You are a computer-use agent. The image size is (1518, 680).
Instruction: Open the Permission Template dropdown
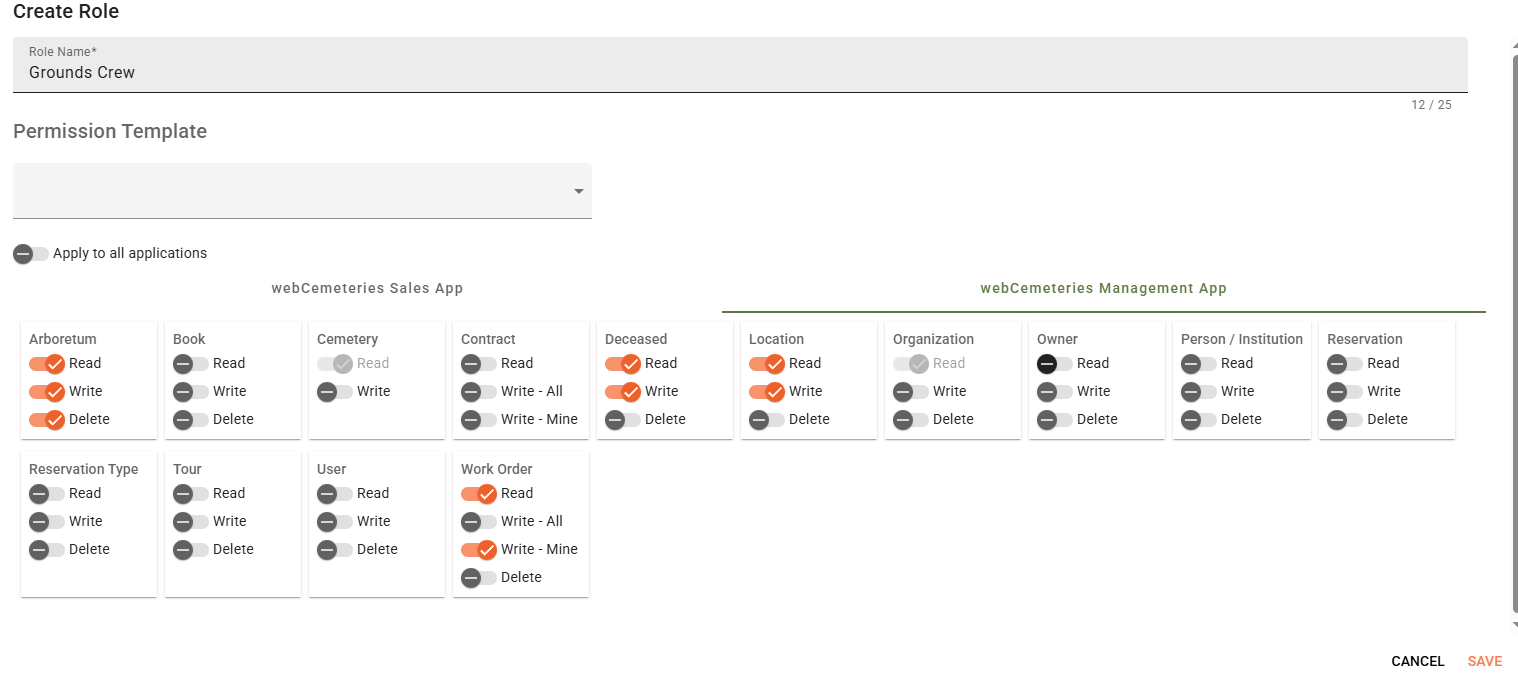(300, 191)
